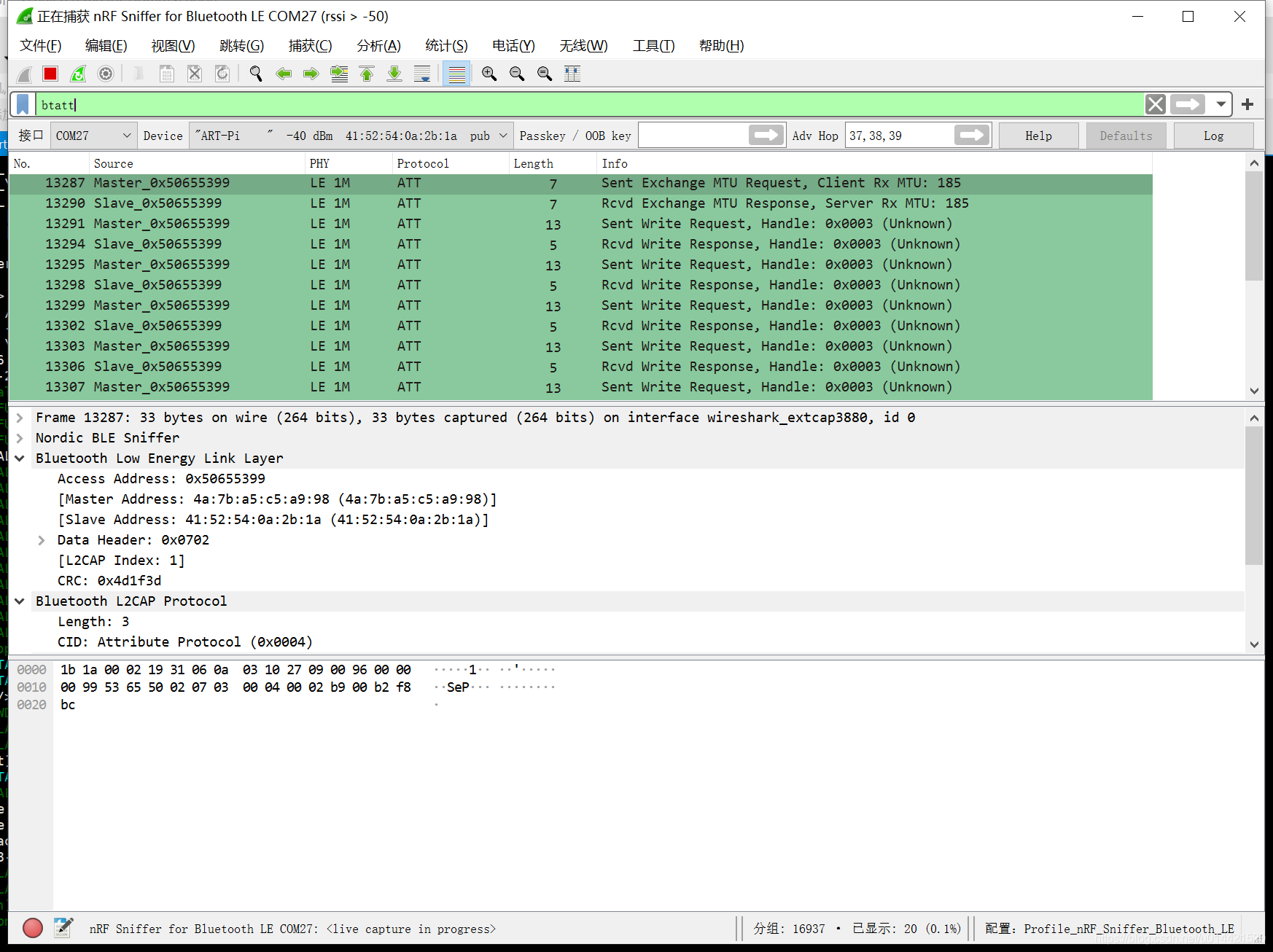Click the reload capture file icon
Image resolution: width=1273 pixels, height=952 pixels.
[222, 74]
